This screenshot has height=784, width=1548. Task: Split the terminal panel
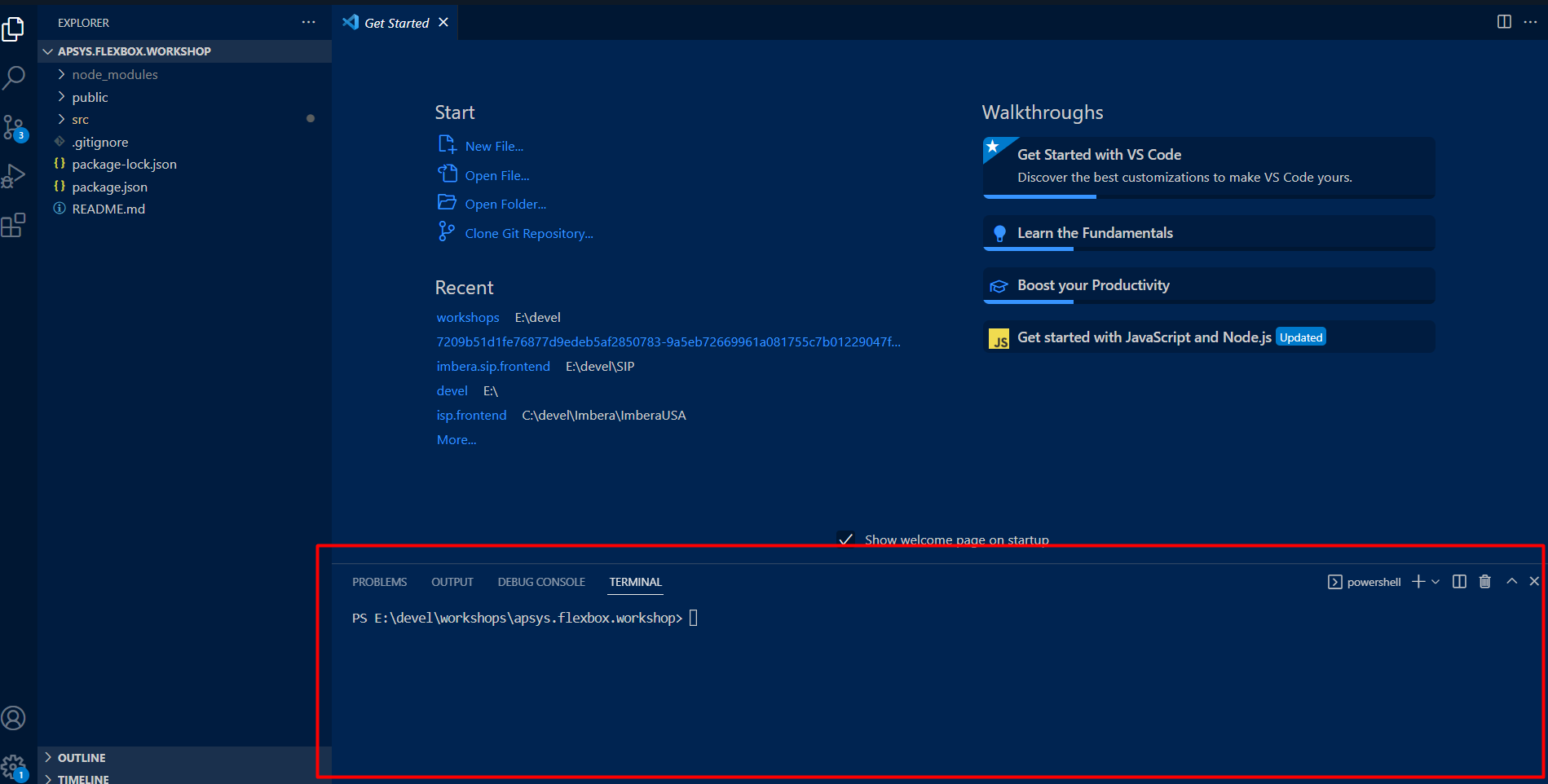click(1459, 581)
